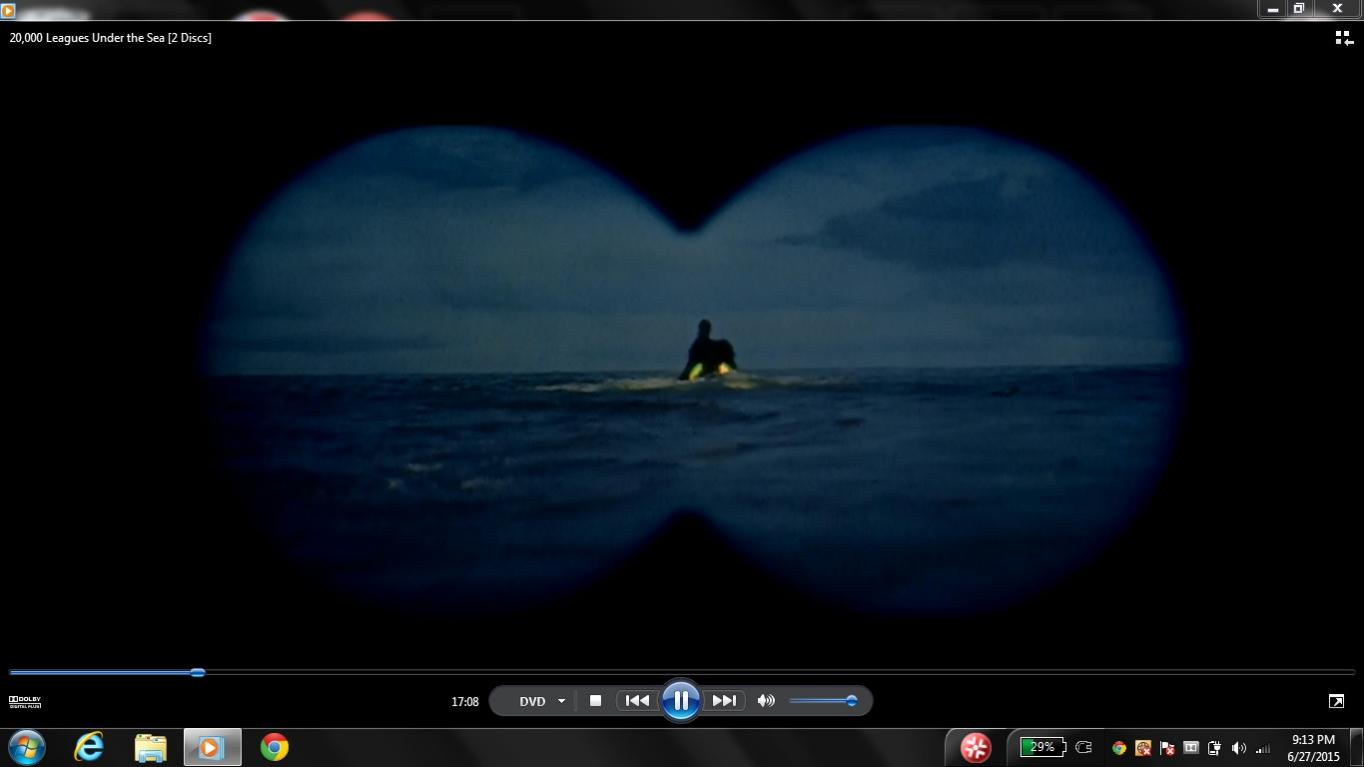Click the seek bar position handle
The height and width of the screenshot is (767, 1364).
(198, 673)
